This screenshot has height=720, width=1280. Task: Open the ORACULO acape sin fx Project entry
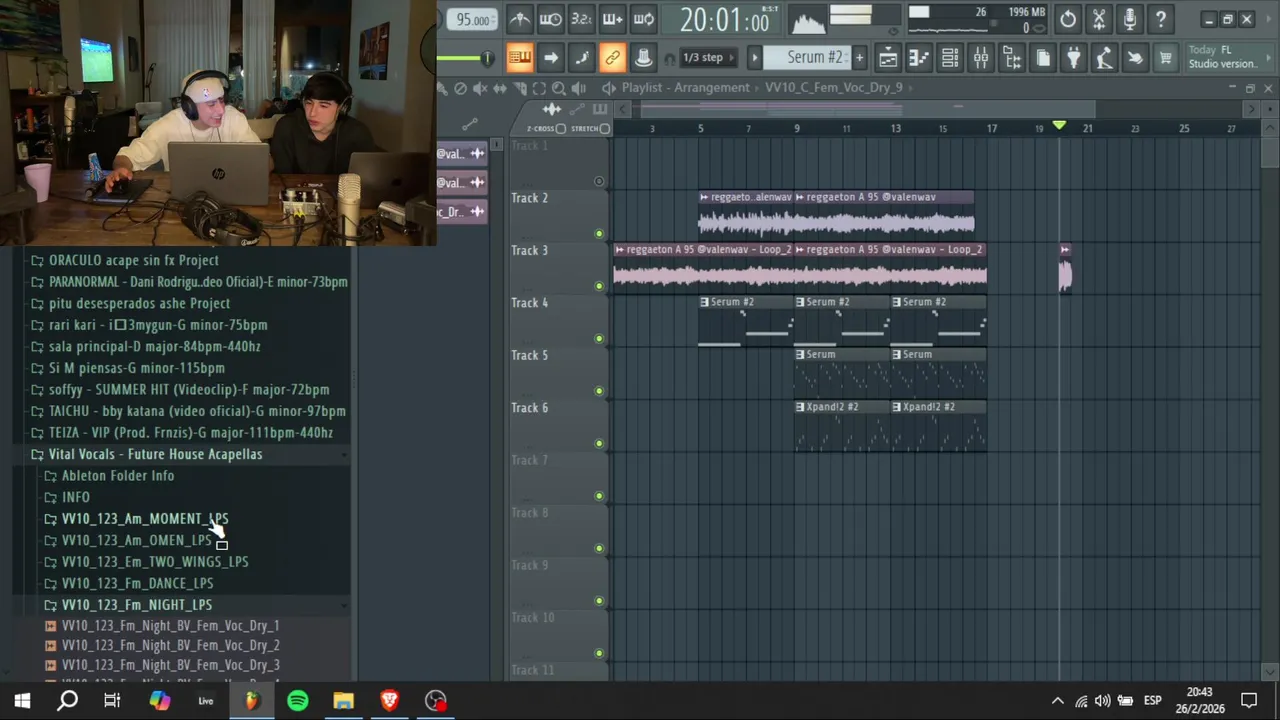click(133, 260)
